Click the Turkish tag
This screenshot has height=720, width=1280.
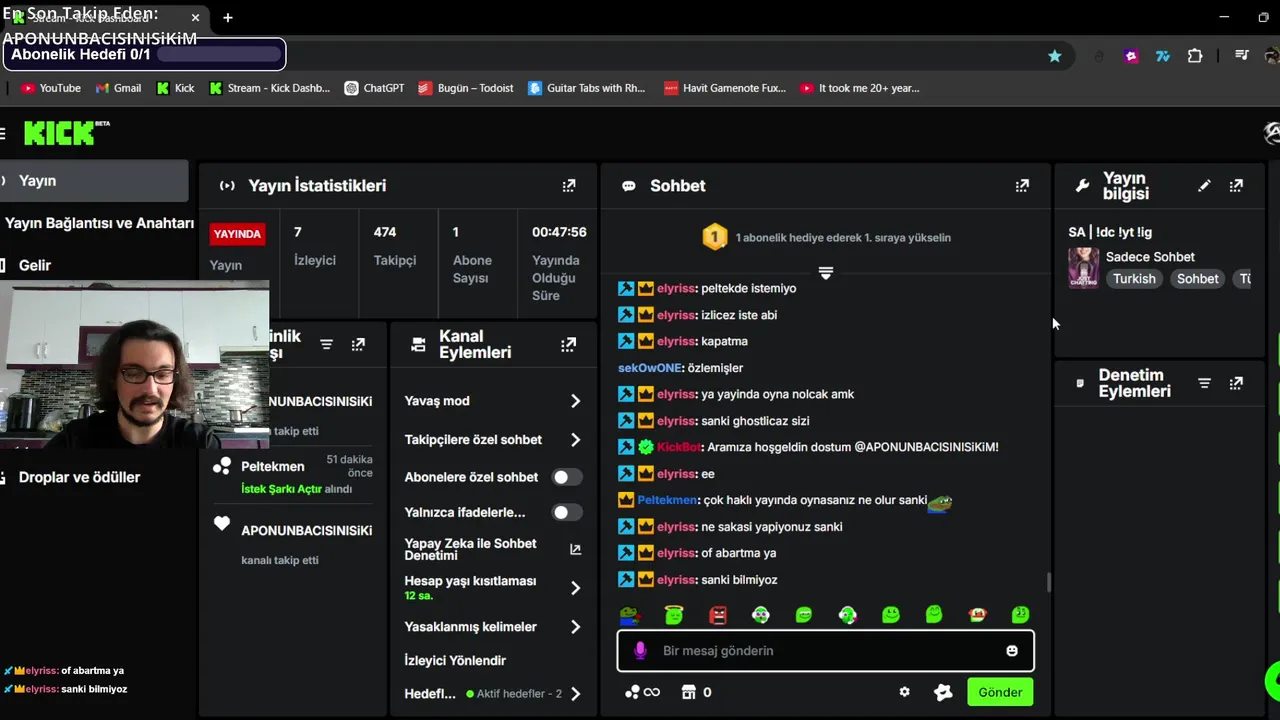pos(1134,279)
